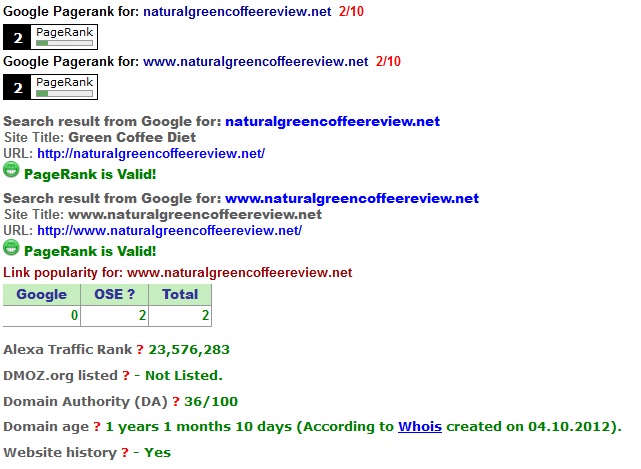The image size is (641, 469).
Task: Open www.naturalgreencoffeereview.net link in second Search result heading
Action: pos(352,198)
